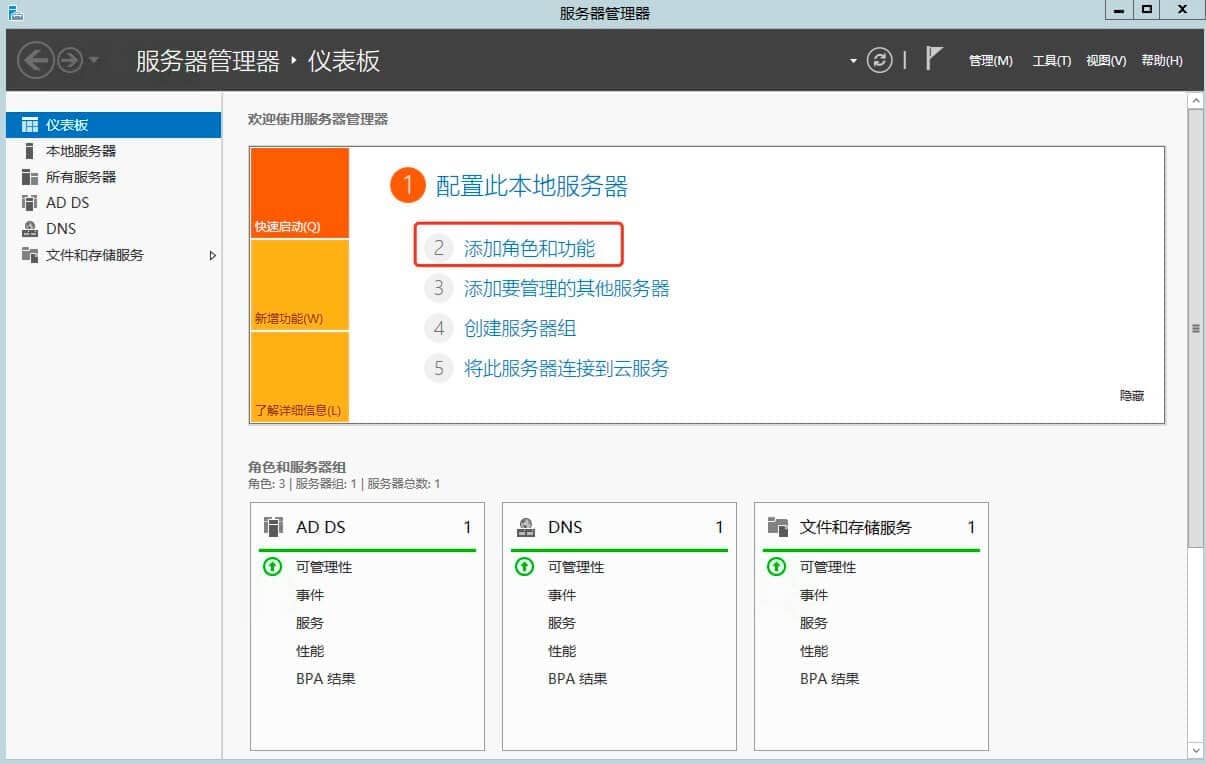Open the 管理(M) menu
This screenshot has width=1206, height=764.
990,61
